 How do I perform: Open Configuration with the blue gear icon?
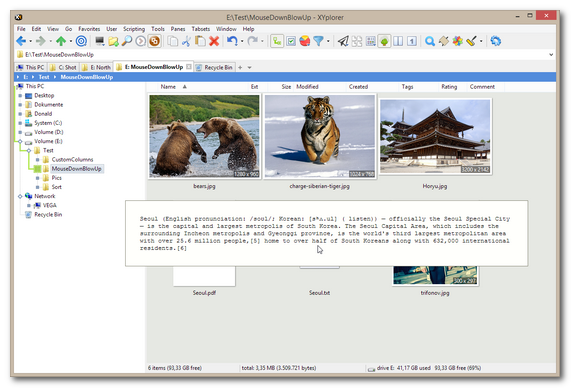pos(496,41)
